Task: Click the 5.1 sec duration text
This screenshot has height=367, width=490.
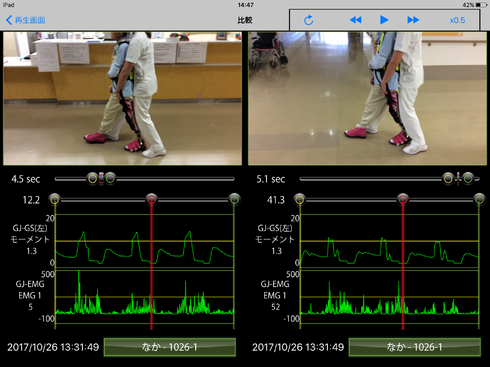Action: [271, 179]
